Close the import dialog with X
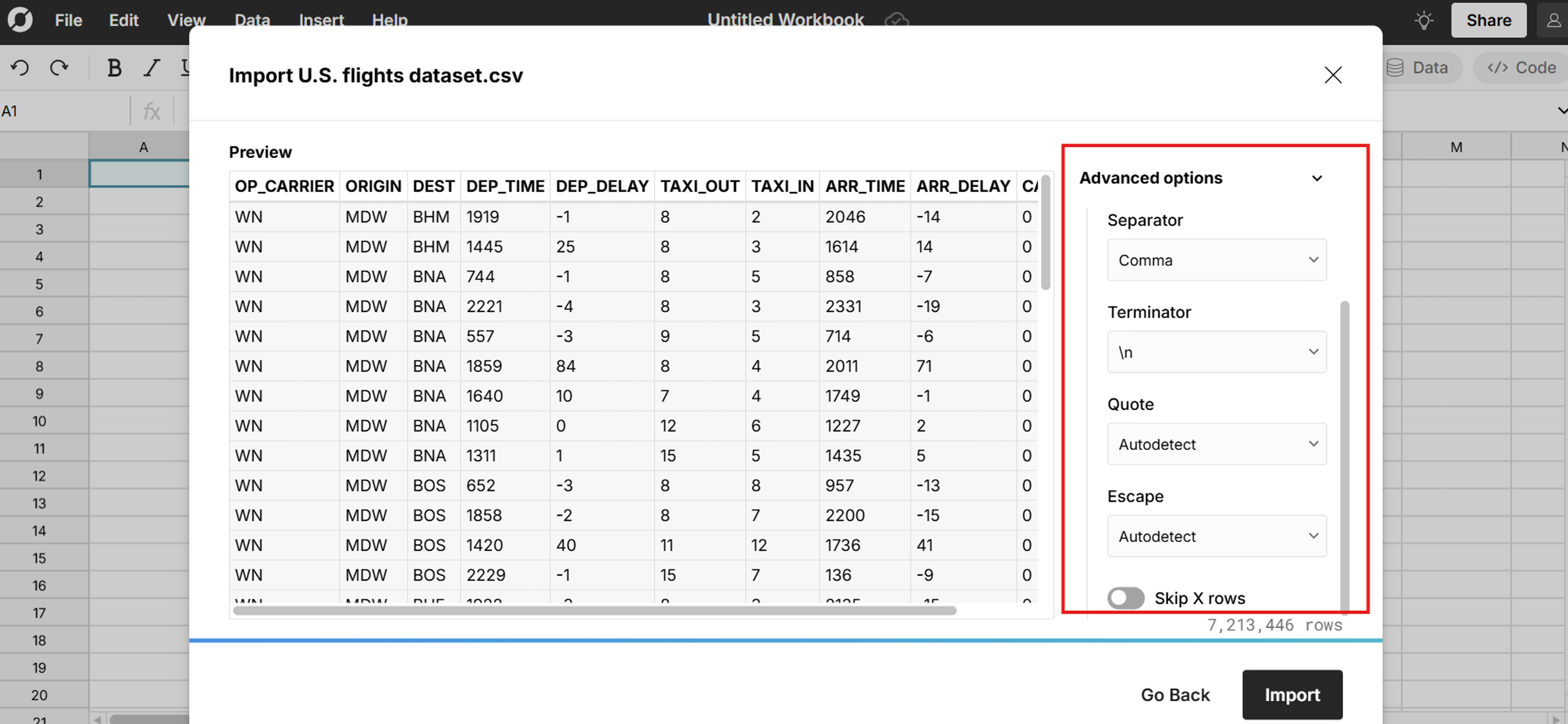The height and width of the screenshot is (724, 1568). tap(1332, 75)
